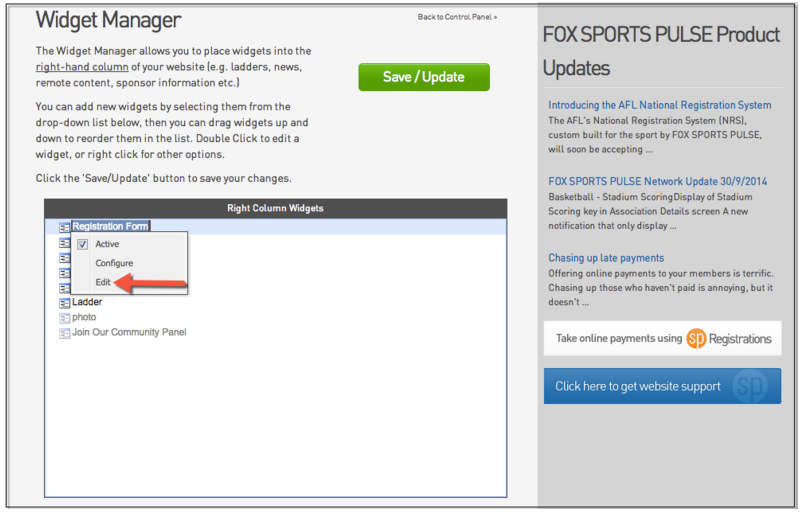The image size is (801, 514).
Task: Click the Active menu entry label
Action: [107, 244]
